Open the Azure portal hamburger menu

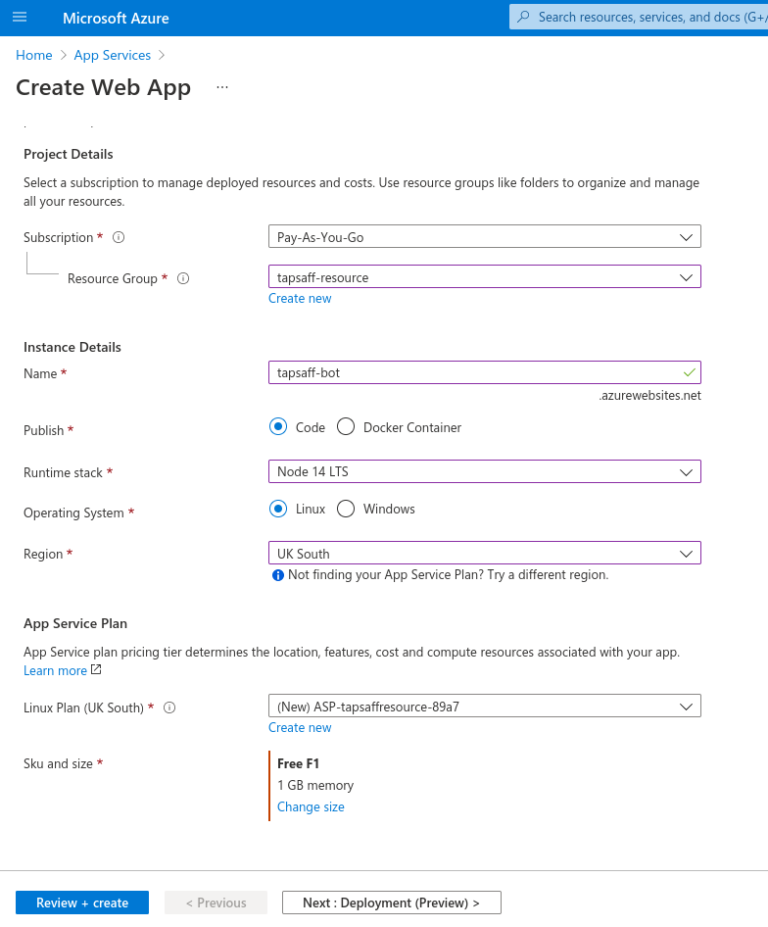20,17
